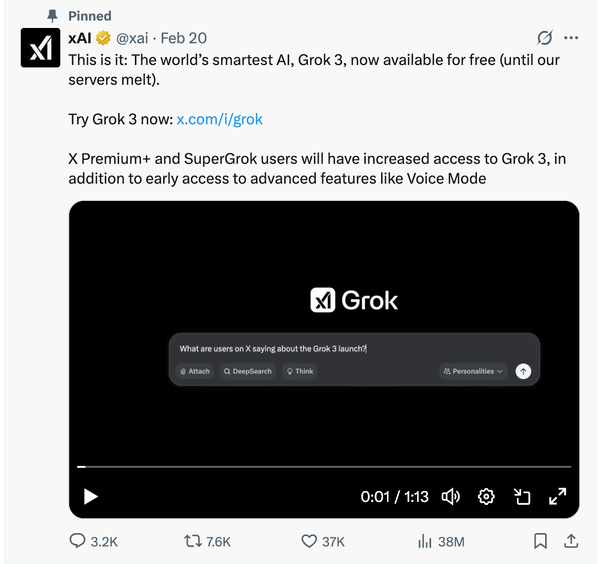Click the DeepSearch button in Grok prompt

pyautogui.click(x=248, y=371)
